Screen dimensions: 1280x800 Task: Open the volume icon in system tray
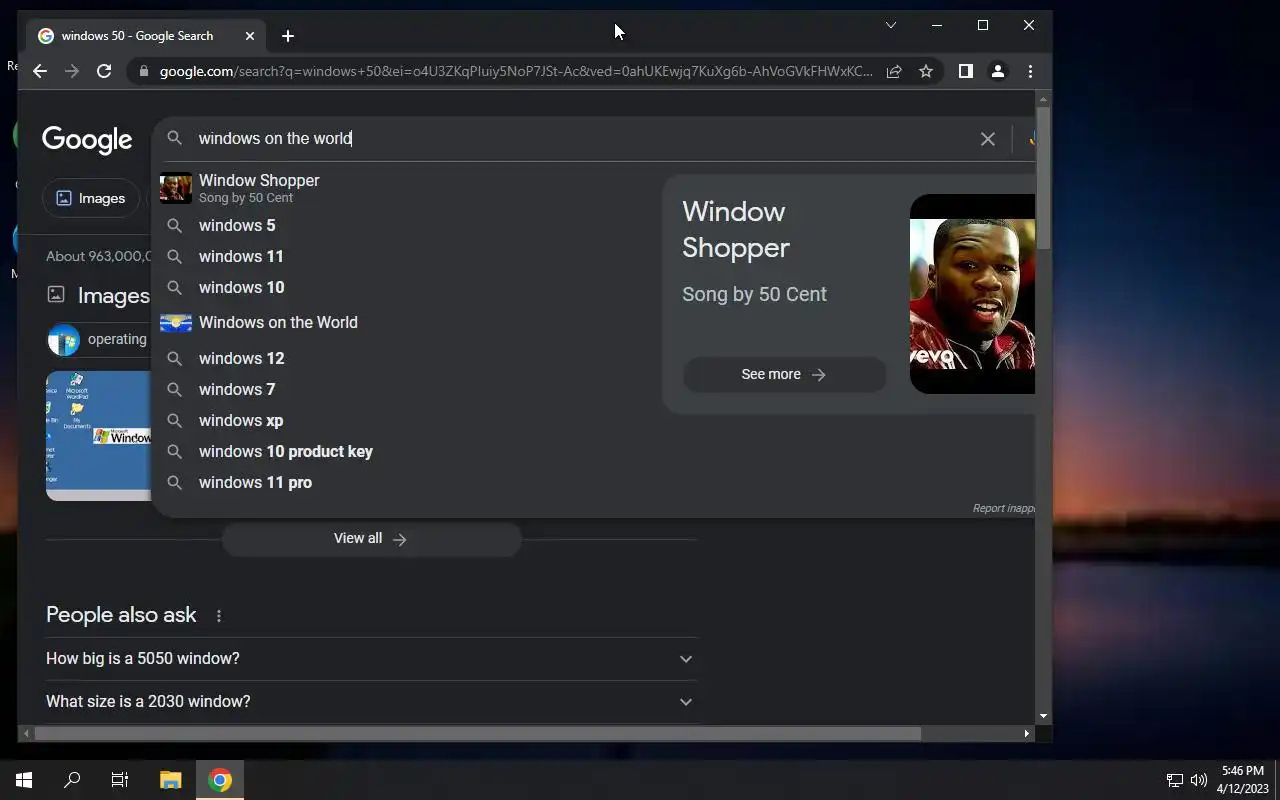1199,780
